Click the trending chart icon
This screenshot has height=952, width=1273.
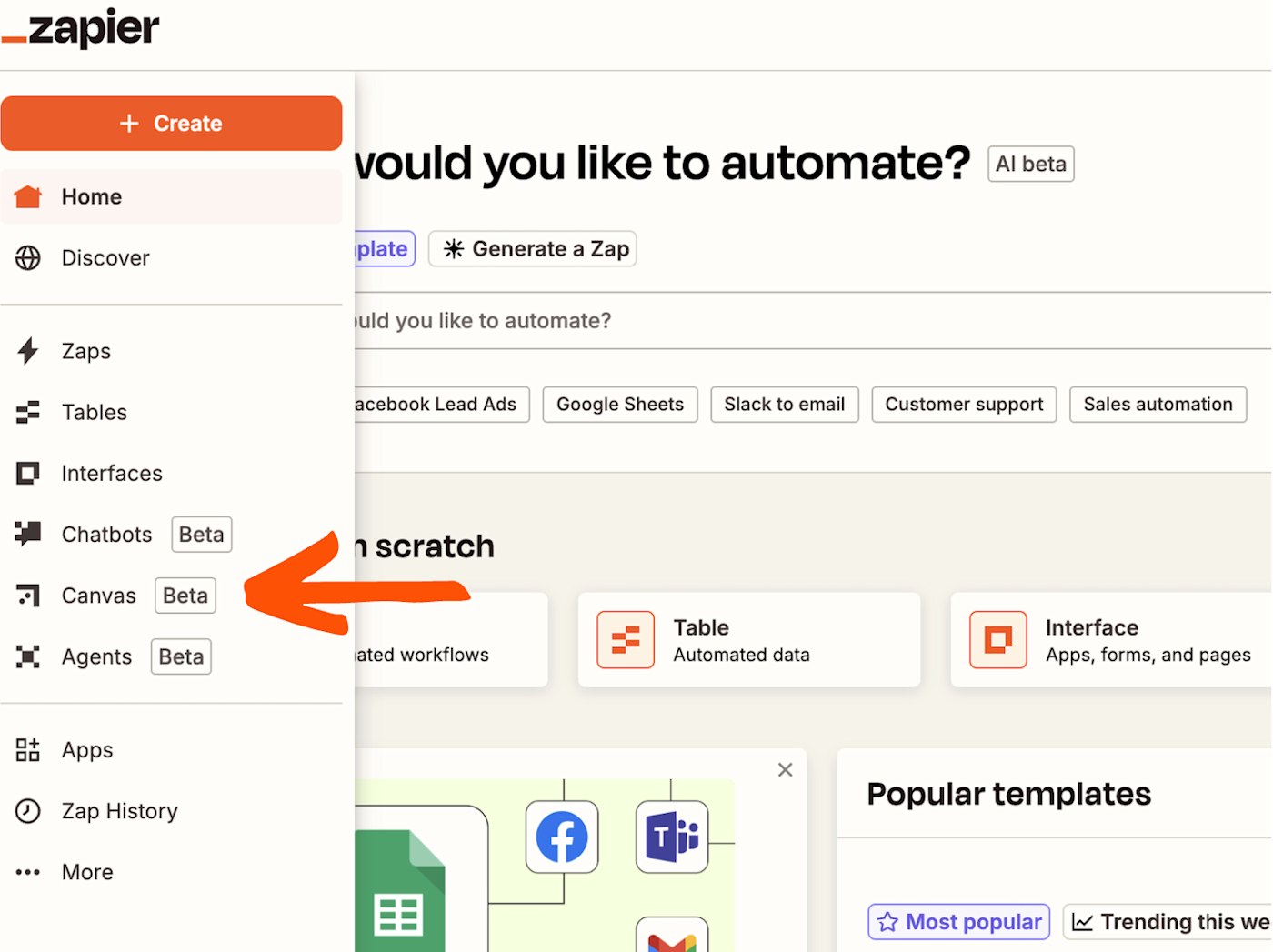pos(1082,922)
